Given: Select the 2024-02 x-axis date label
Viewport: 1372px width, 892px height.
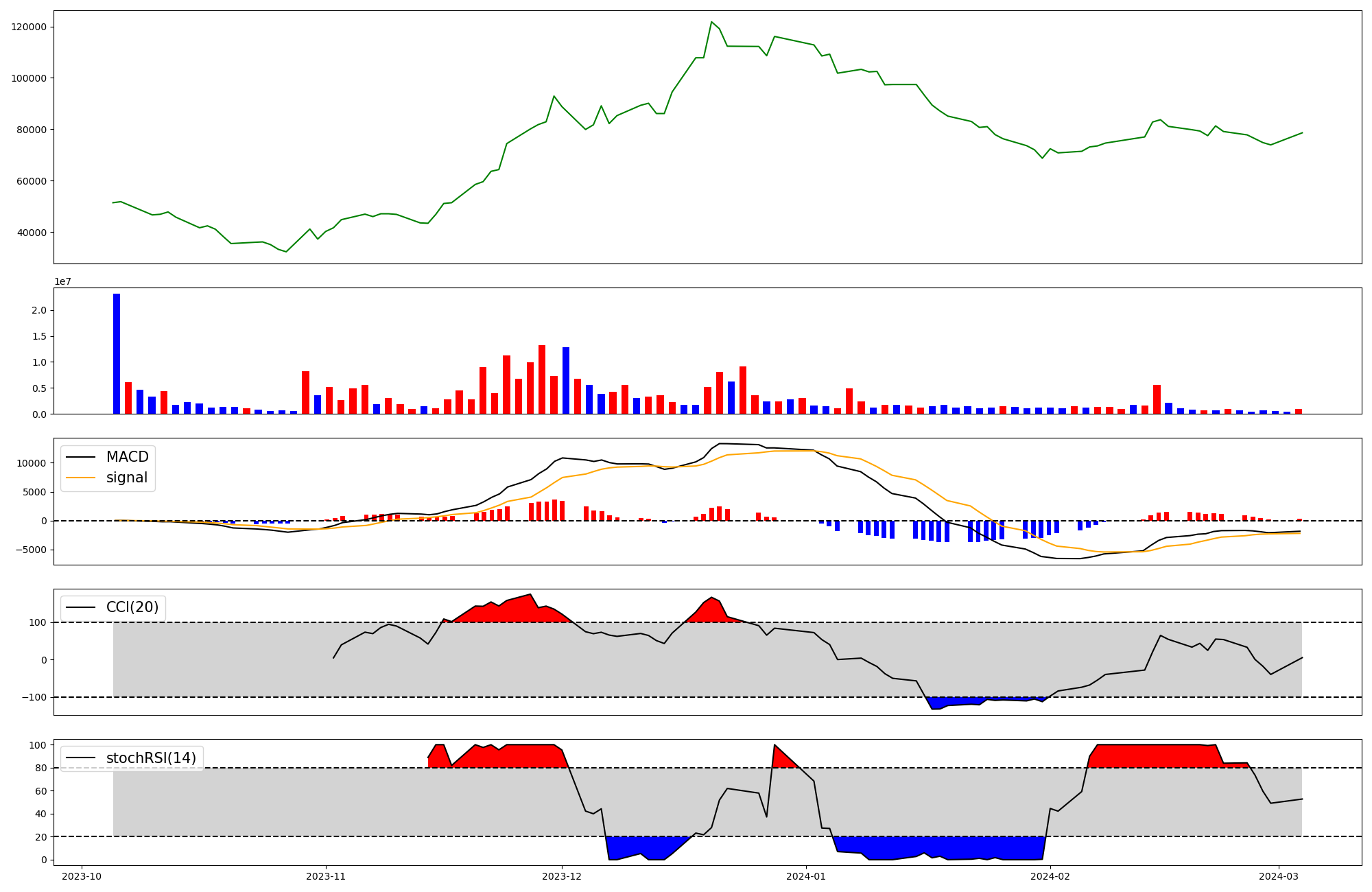Looking at the screenshot, I should coord(1050,876).
